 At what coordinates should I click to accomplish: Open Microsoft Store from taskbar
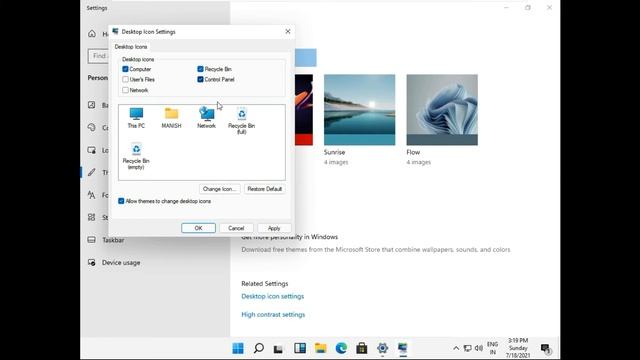pos(362,348)
